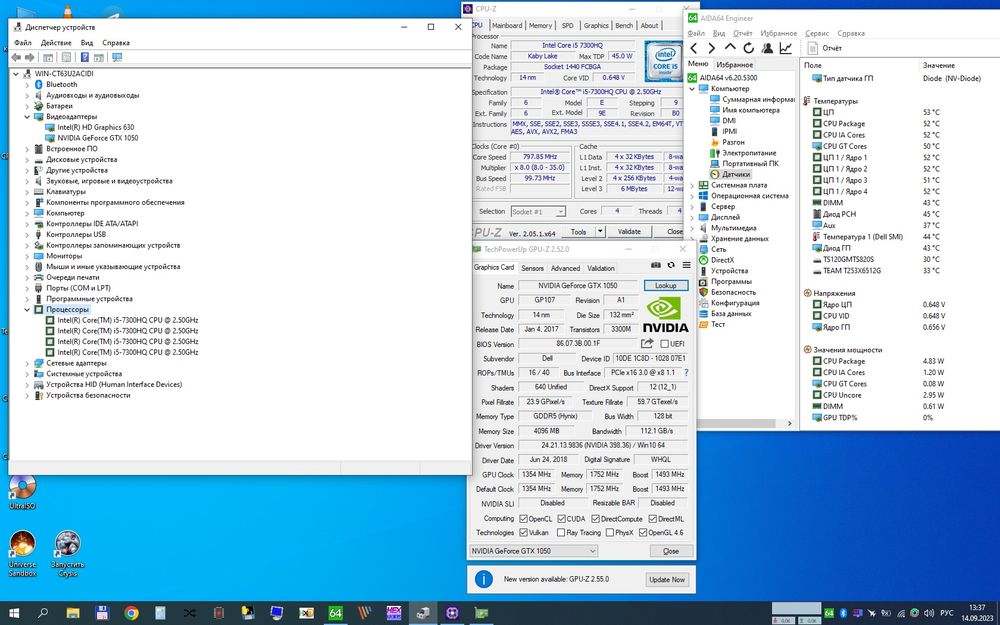Click AIDA64 graph chart toolbar icon
This screenshot has width=1000, height=625.
coord(786,48)
